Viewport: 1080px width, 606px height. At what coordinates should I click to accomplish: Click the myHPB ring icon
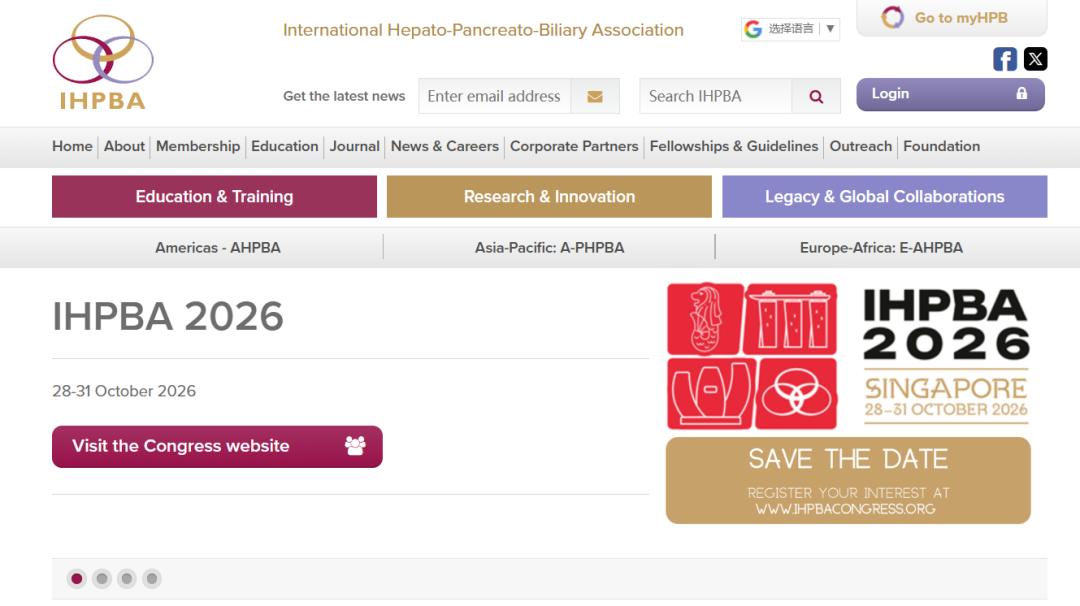pyautogui.click(x=892, y=18)
